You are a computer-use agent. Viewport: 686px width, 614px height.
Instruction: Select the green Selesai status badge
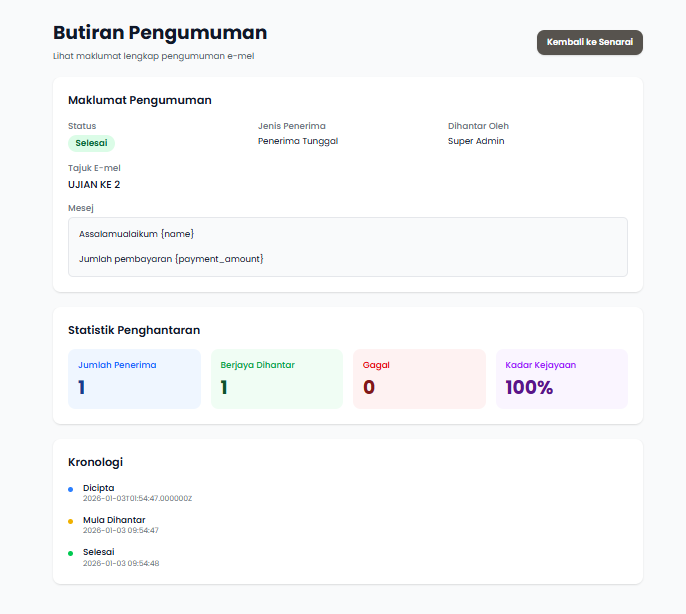91,143
